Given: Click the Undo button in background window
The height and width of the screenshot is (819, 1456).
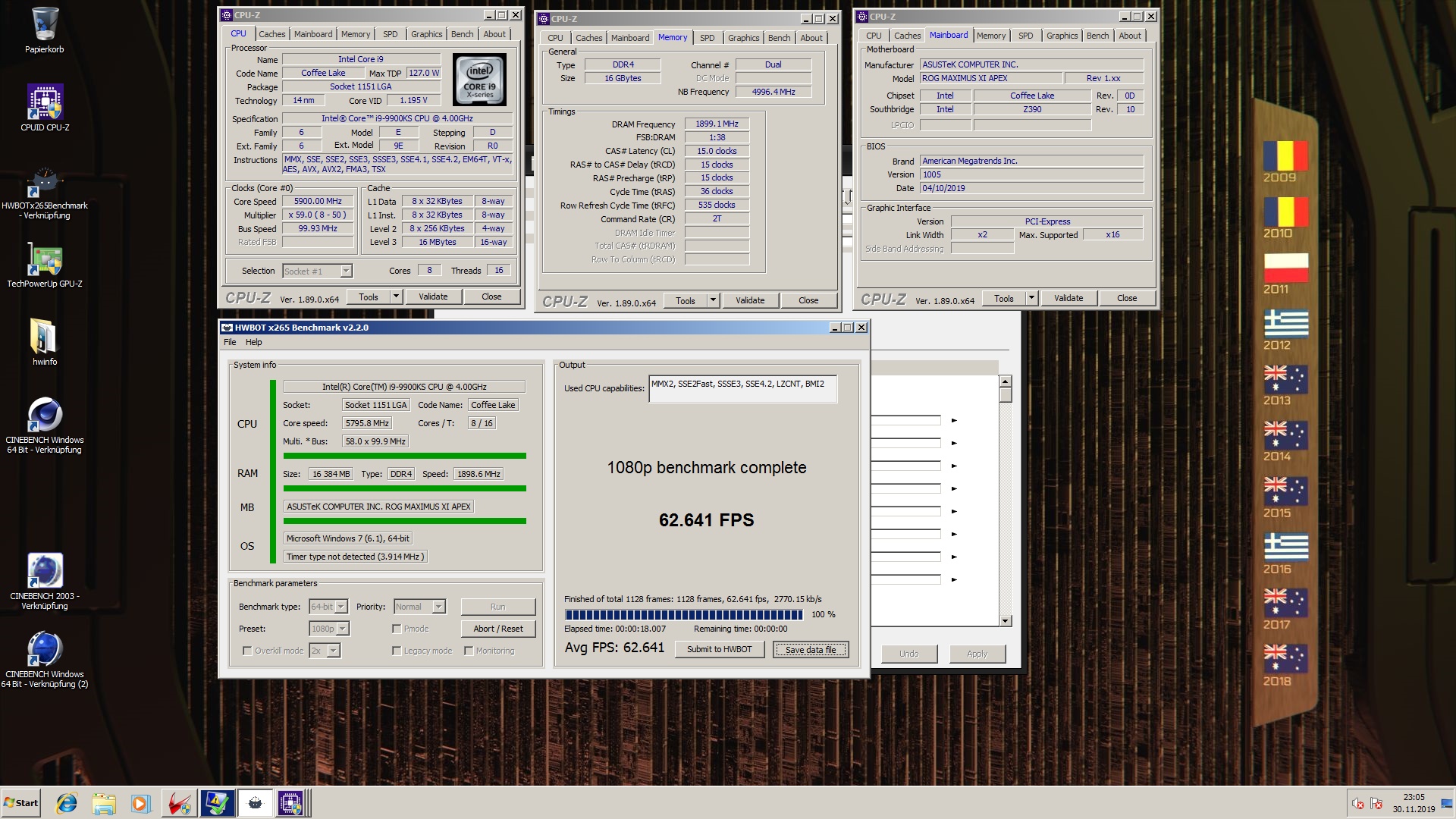Looking at the screenshot, I should coord(909,654).
